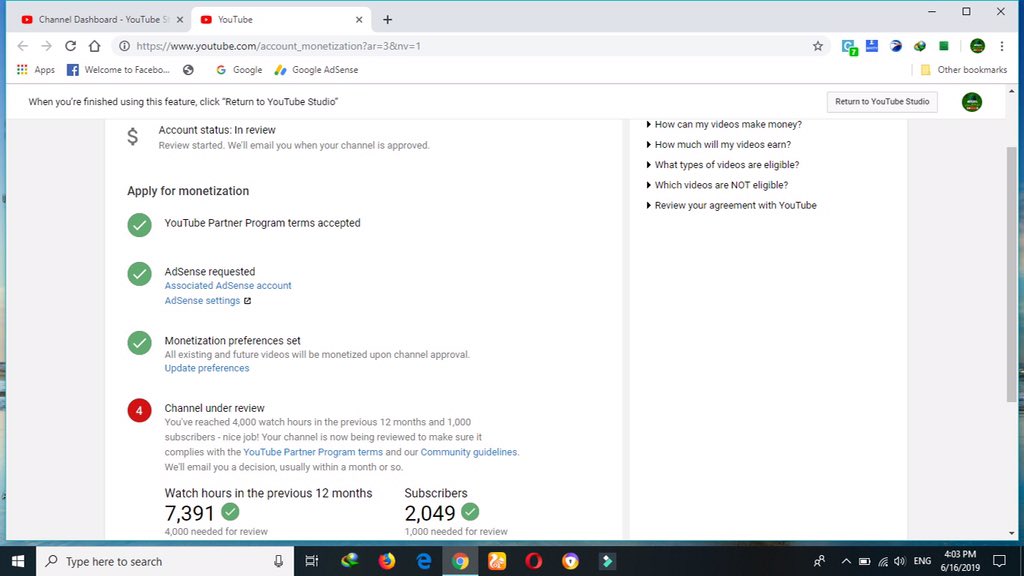Open the clock showing 4:03 PM
This screenshot has height=576, width=1024.
tap(960, 561)
